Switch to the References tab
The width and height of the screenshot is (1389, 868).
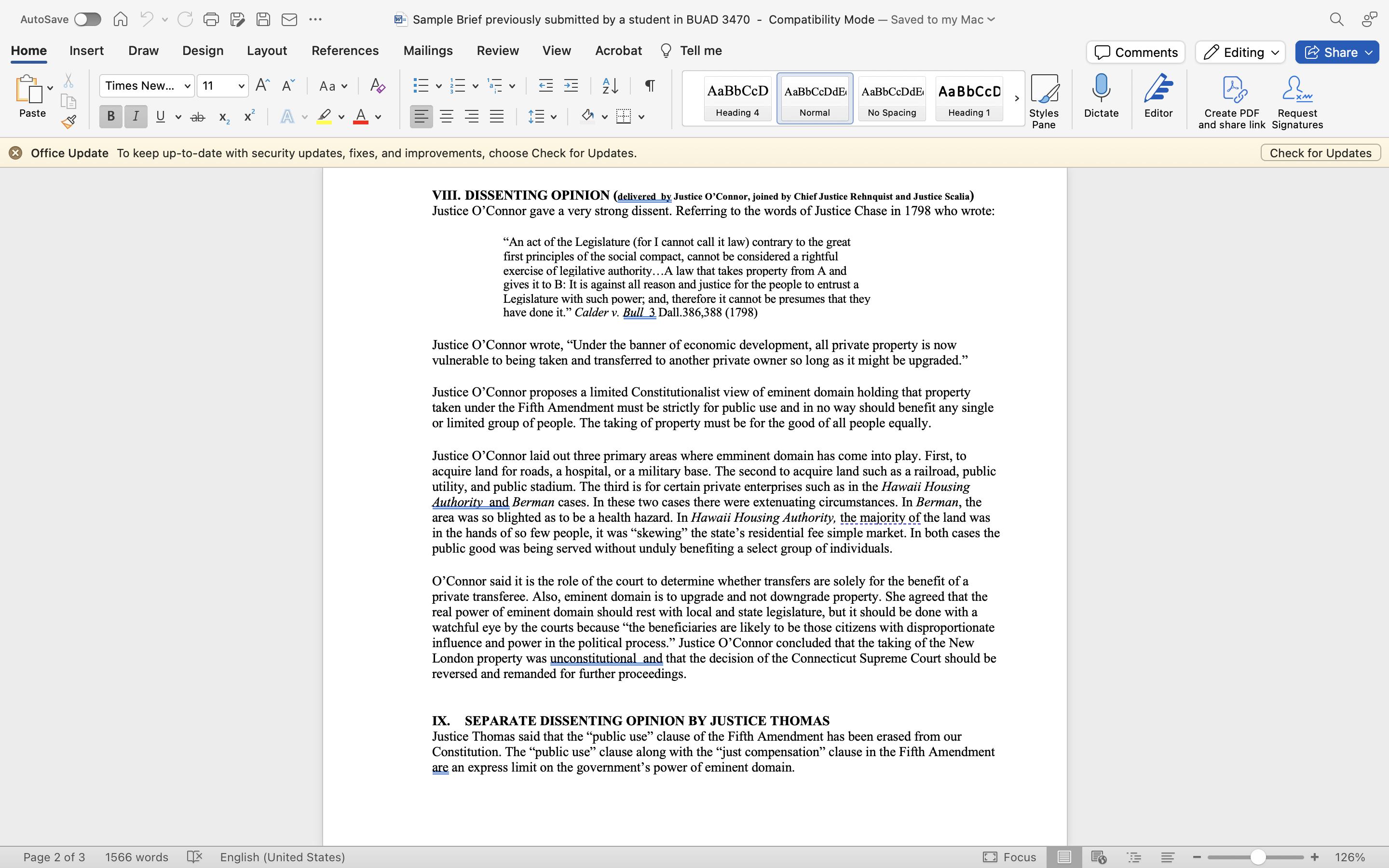[x=345, y=51]
